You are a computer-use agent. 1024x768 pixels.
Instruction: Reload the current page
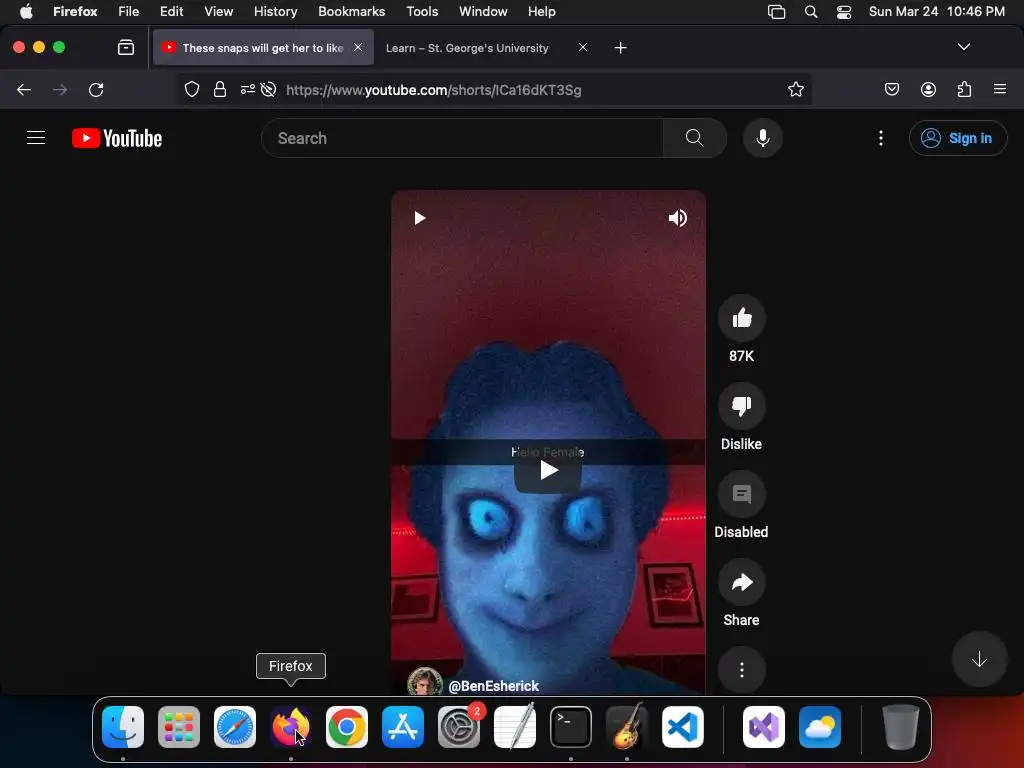tap(96, 89)
